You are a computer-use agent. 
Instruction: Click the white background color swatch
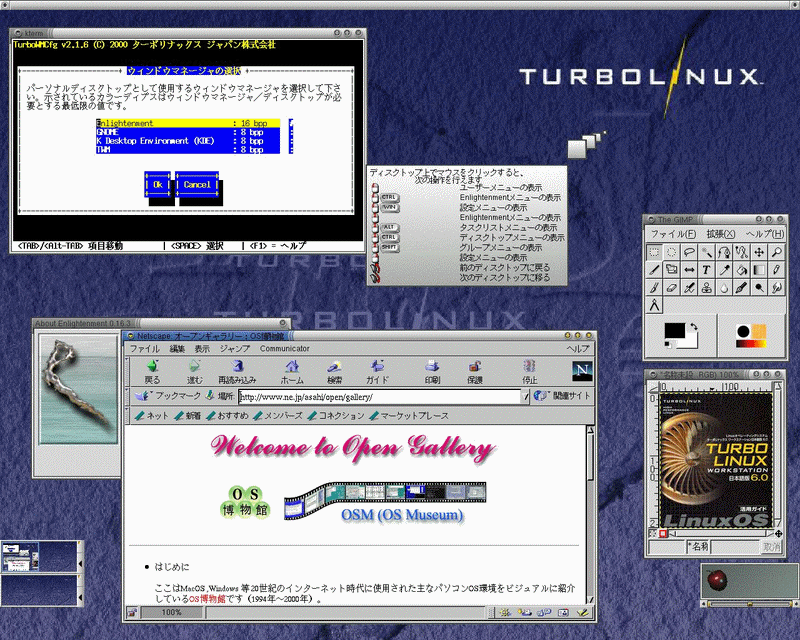(x=690, y=342)
